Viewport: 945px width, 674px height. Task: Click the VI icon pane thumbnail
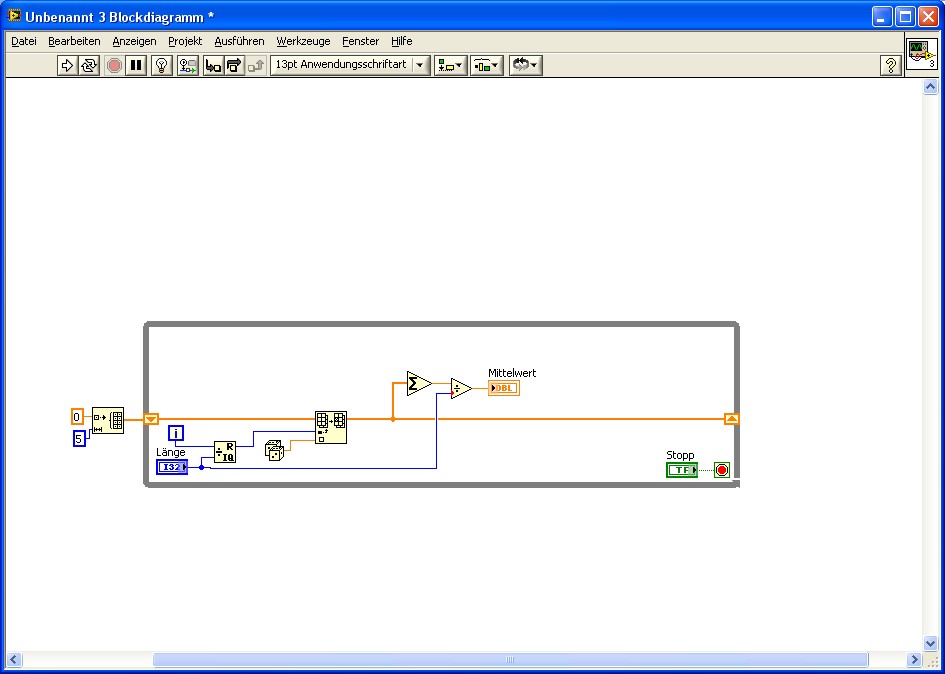click(922, 54)
